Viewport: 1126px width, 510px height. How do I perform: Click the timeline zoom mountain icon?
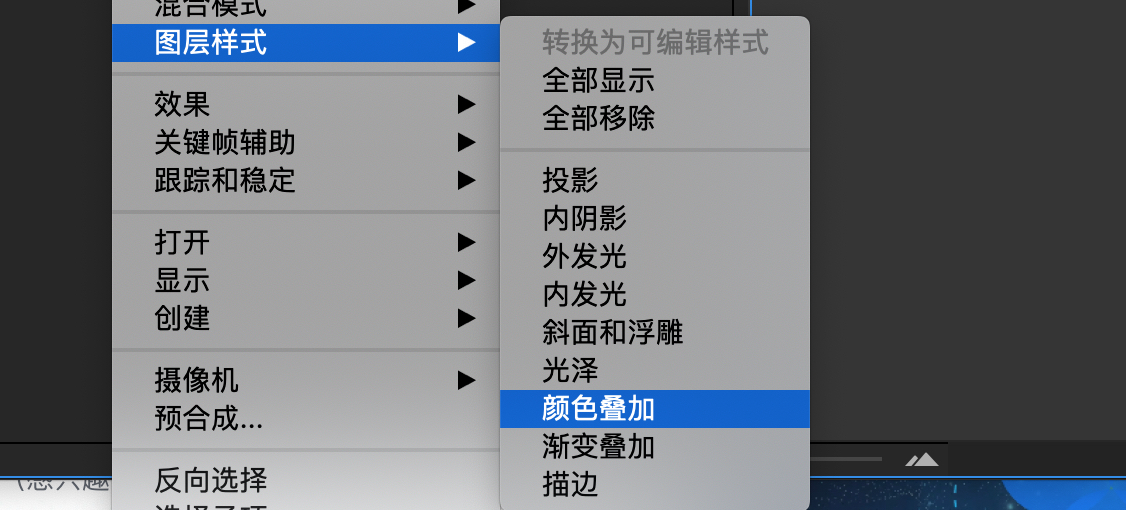921,459
